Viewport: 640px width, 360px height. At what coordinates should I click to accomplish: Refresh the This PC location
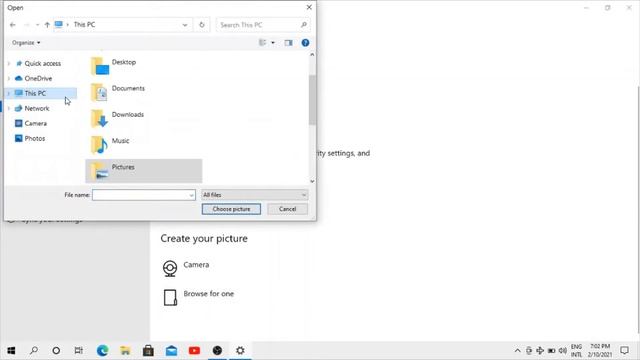click(x=202, y=25)
